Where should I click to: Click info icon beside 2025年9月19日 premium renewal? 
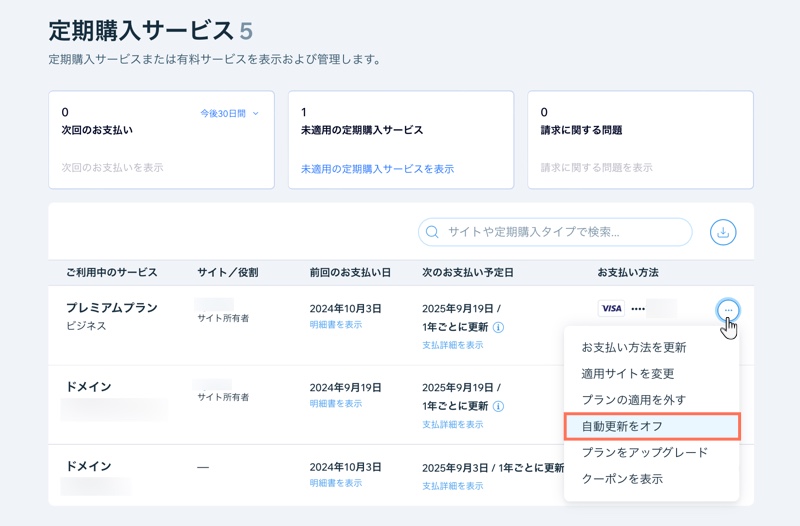coord(498,327)
